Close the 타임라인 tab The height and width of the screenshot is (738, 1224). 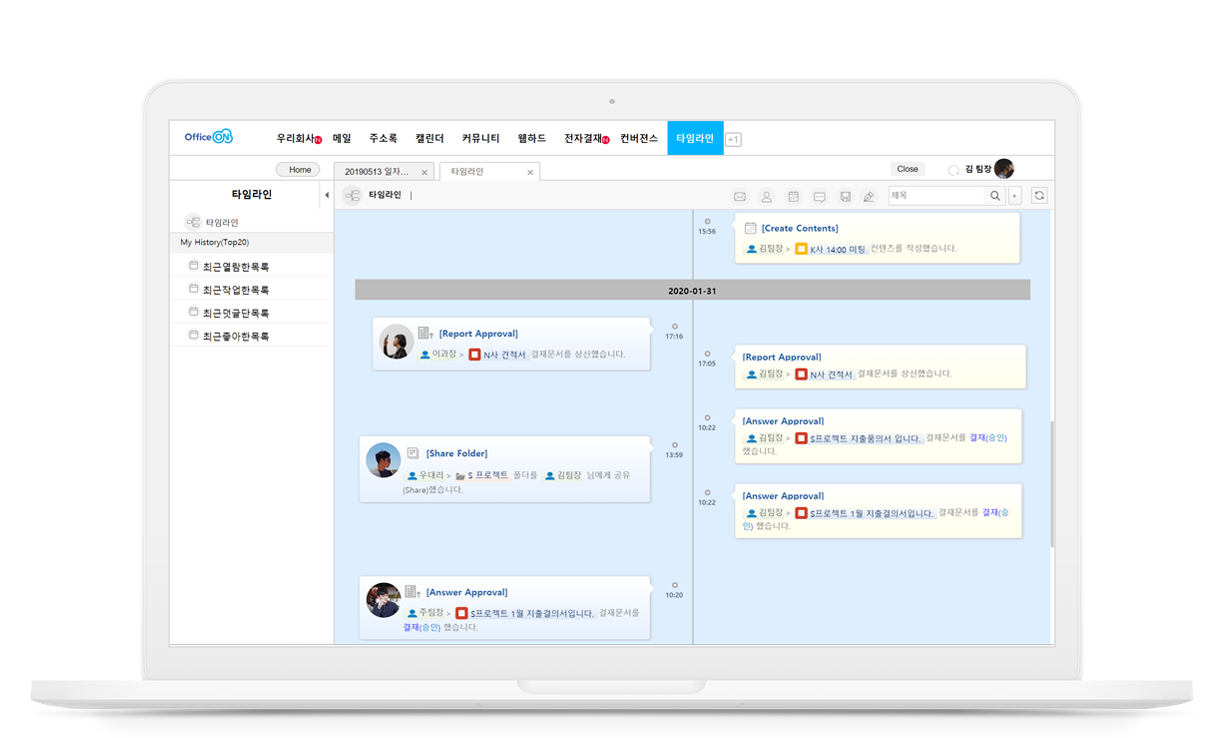(530, 172)
